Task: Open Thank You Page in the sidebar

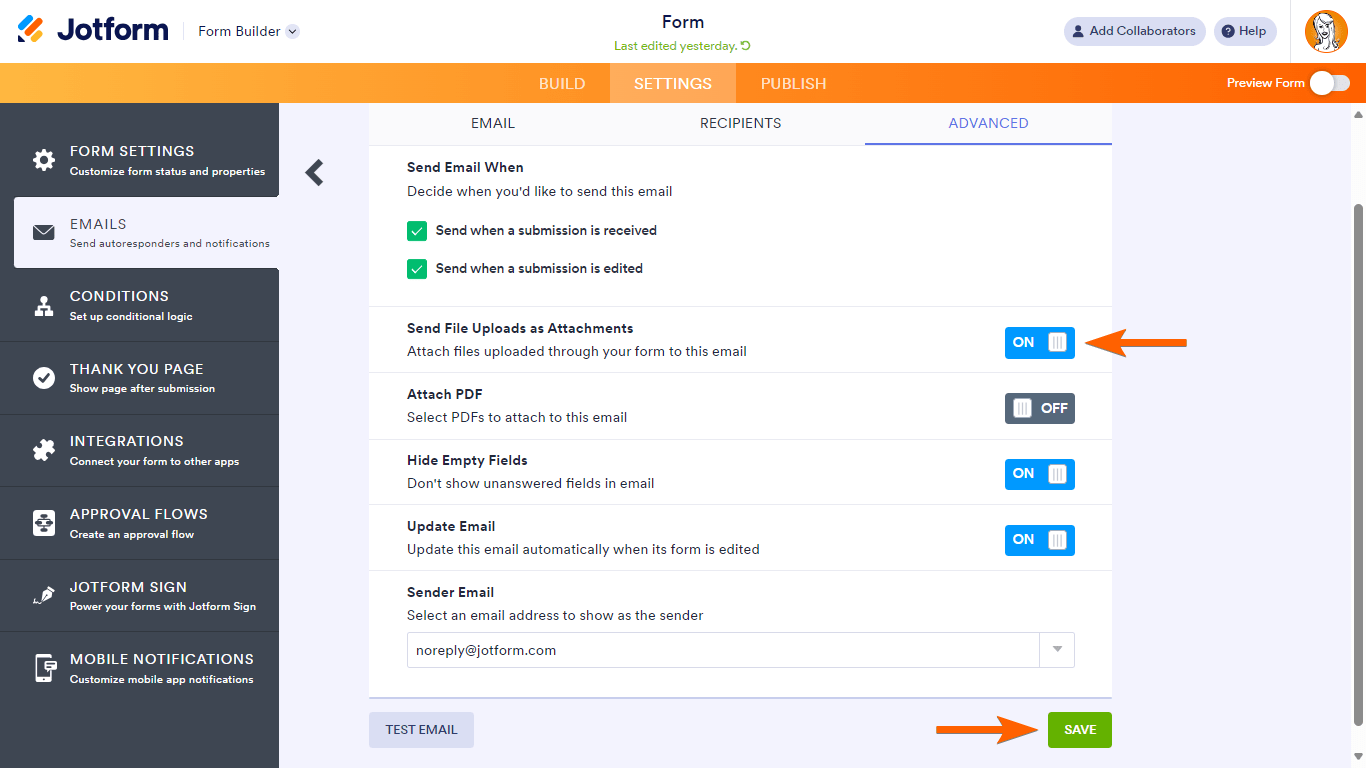Action: coord(139,378)
